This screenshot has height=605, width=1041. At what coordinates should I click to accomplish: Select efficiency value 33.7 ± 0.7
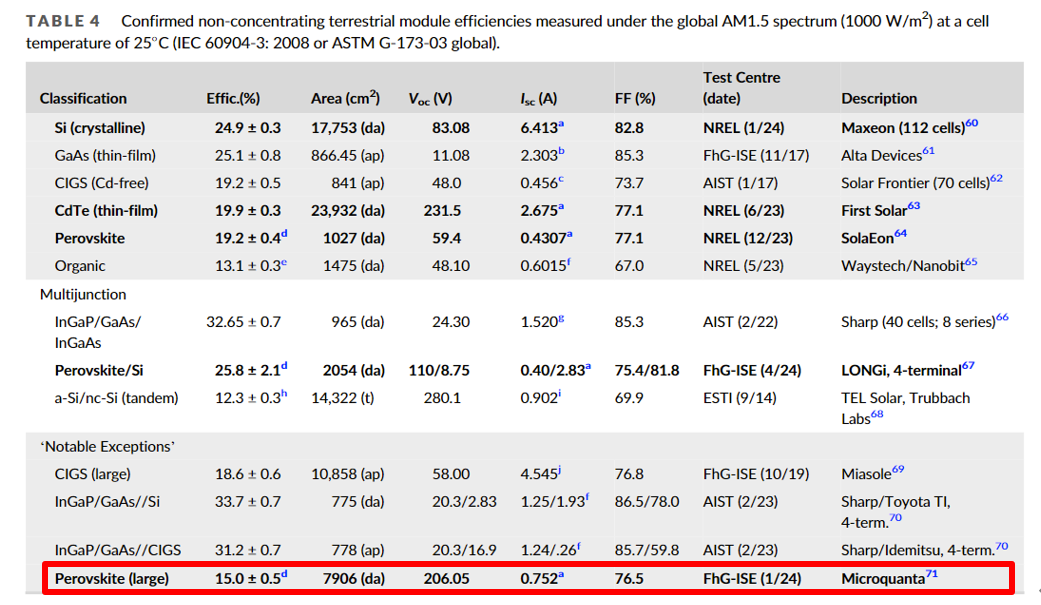click(x=248, y=501)
